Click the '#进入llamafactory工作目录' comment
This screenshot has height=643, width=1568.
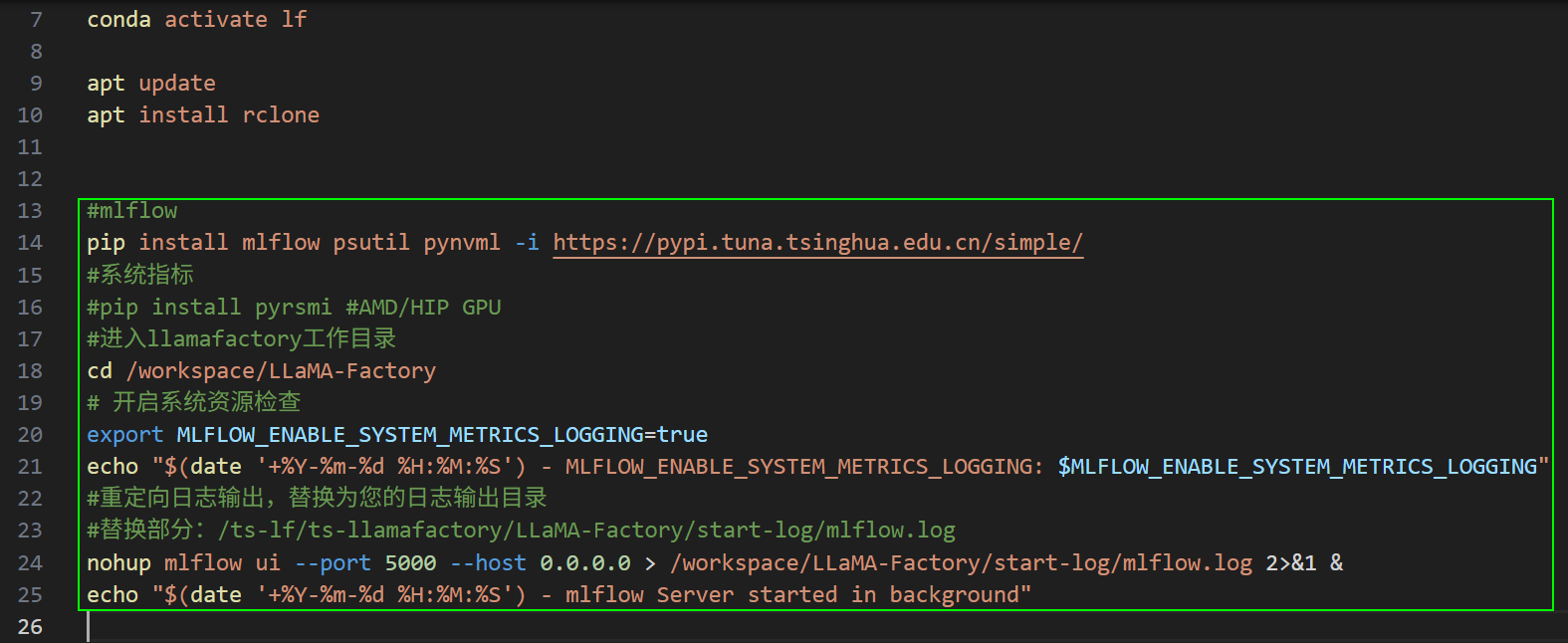[x=242, y=338]
